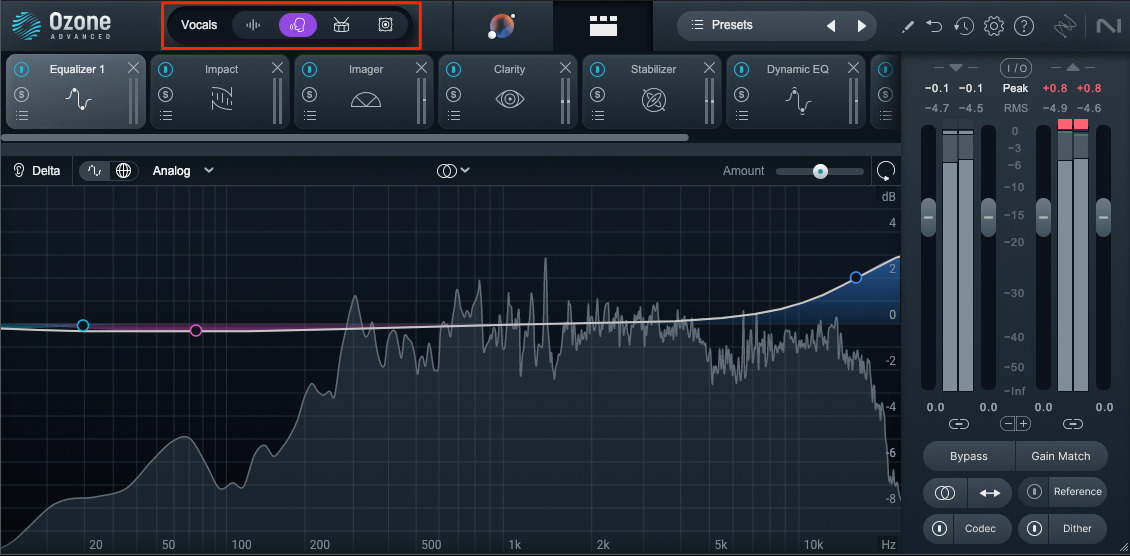Toggle the Clarity module power button

(453, 70)
